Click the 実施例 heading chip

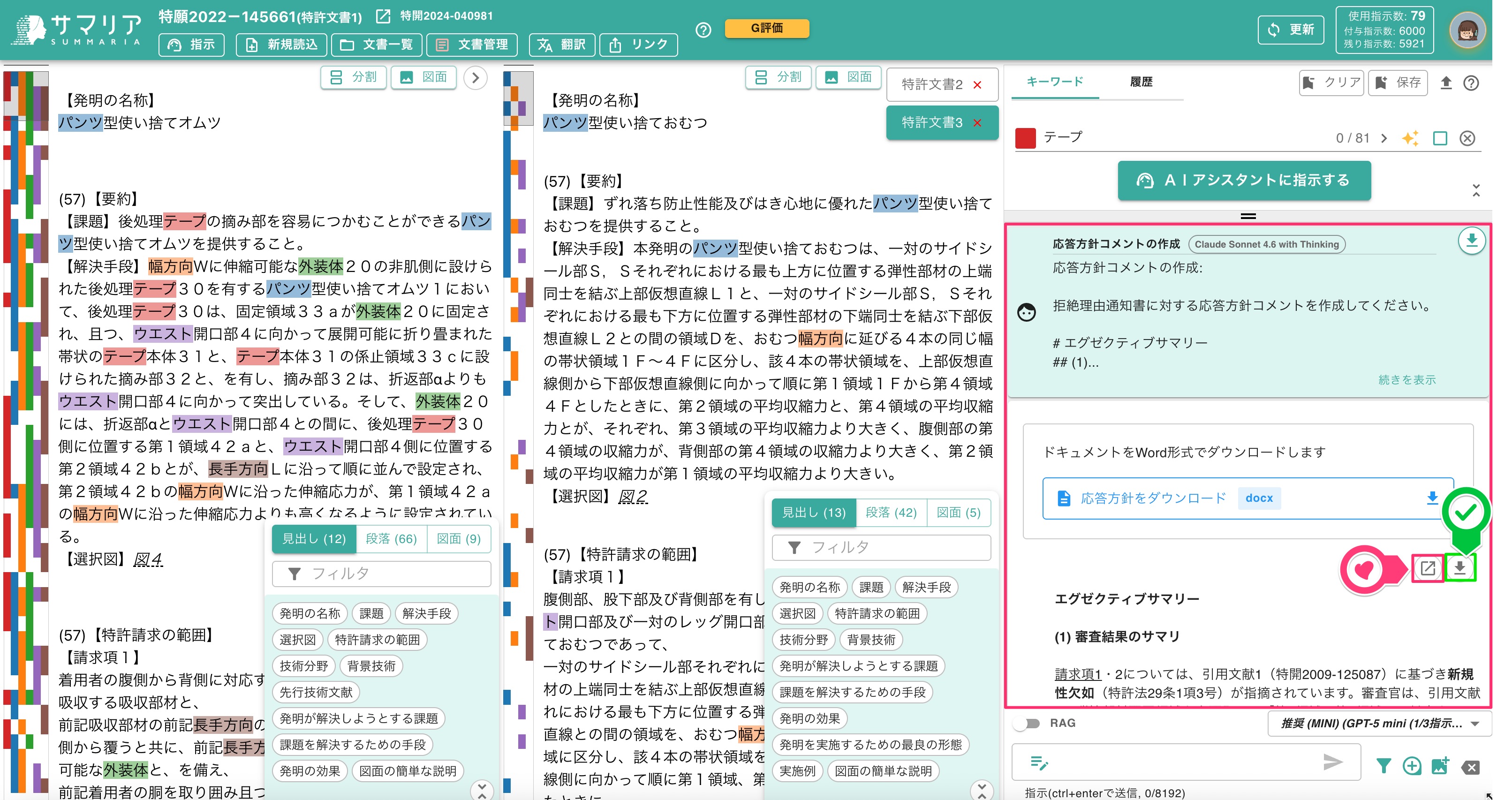[x=797, y=771]
